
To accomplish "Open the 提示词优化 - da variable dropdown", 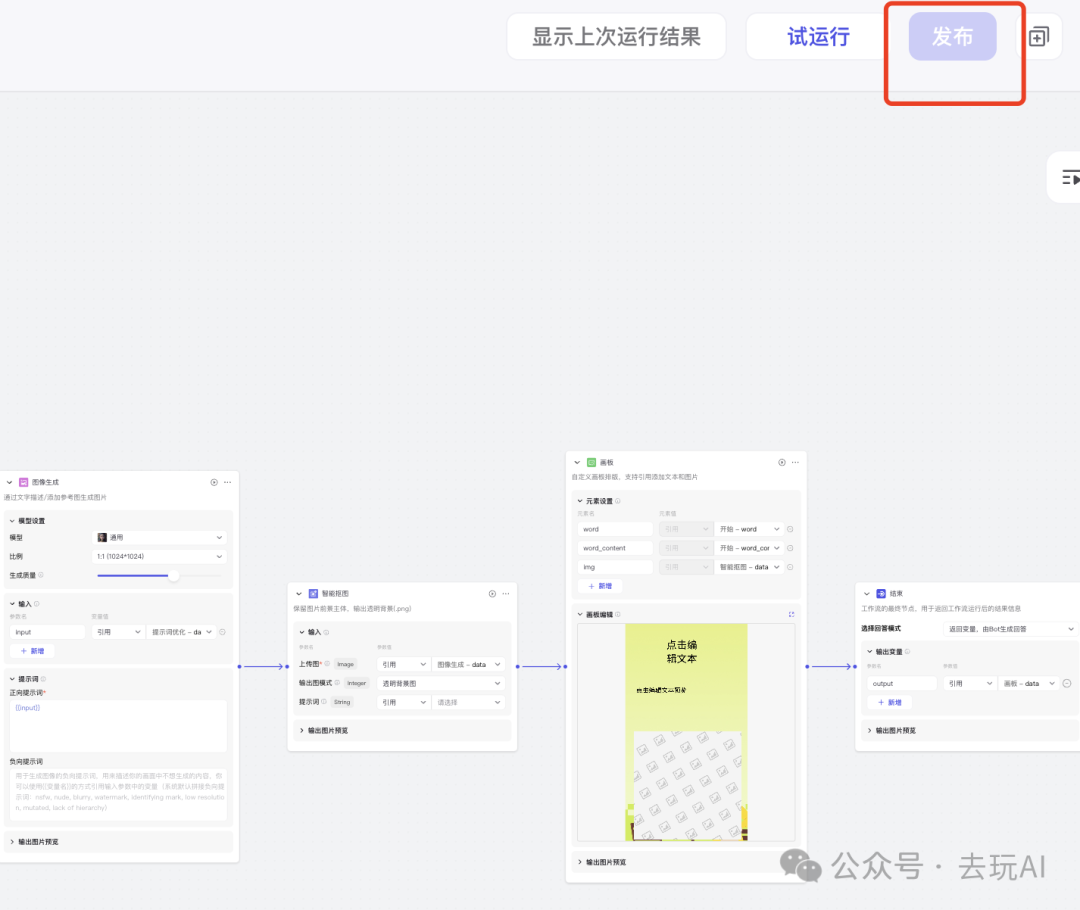I will click(181, 632).
